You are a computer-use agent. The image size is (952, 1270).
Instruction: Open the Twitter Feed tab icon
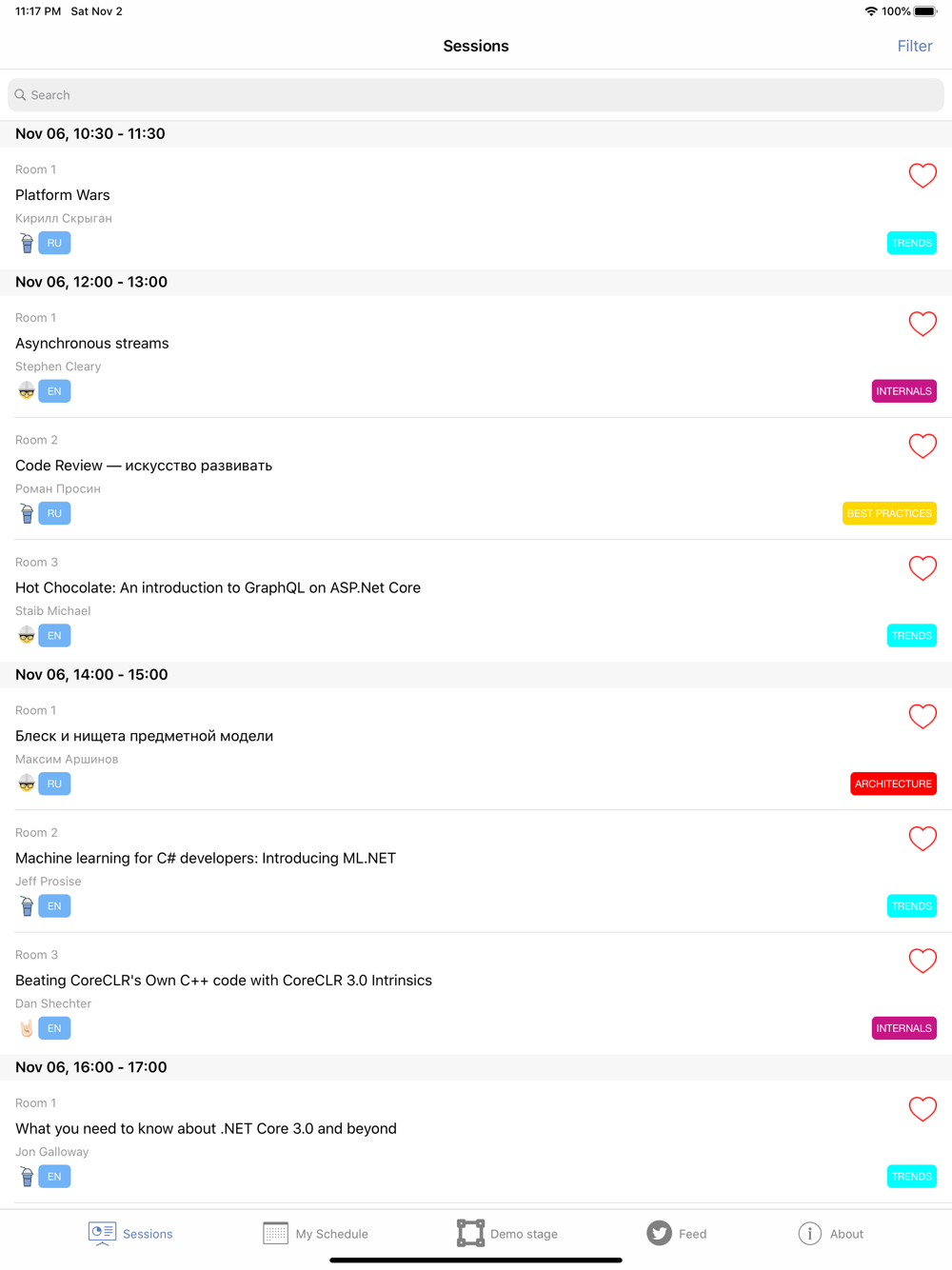click(659, 1233)
